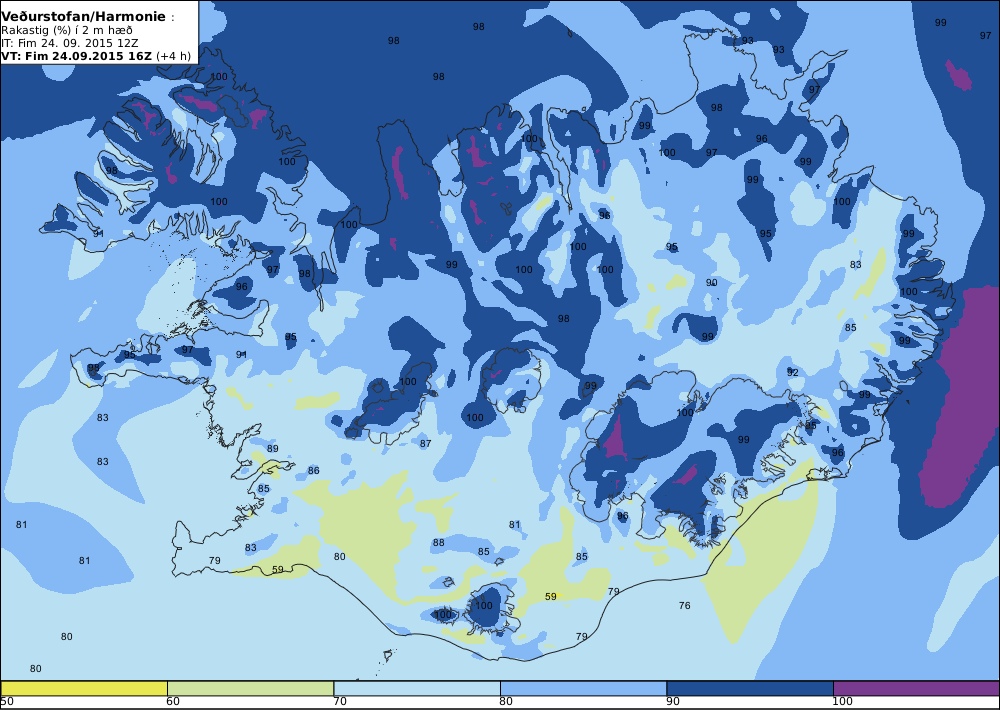Viewport: 1000px width, 710px height.
Task: Click the '89' humidity value on the map
Action: (x=273, y=448)
